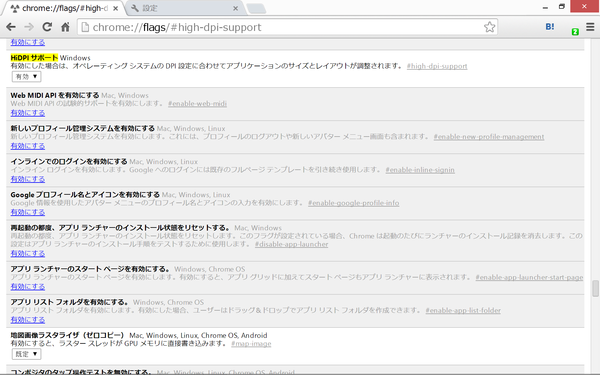Enable 新しいプロフィール管理システム via 有効にする
The width and height of the screenshot is (600, 375).
tap(28, 146)
